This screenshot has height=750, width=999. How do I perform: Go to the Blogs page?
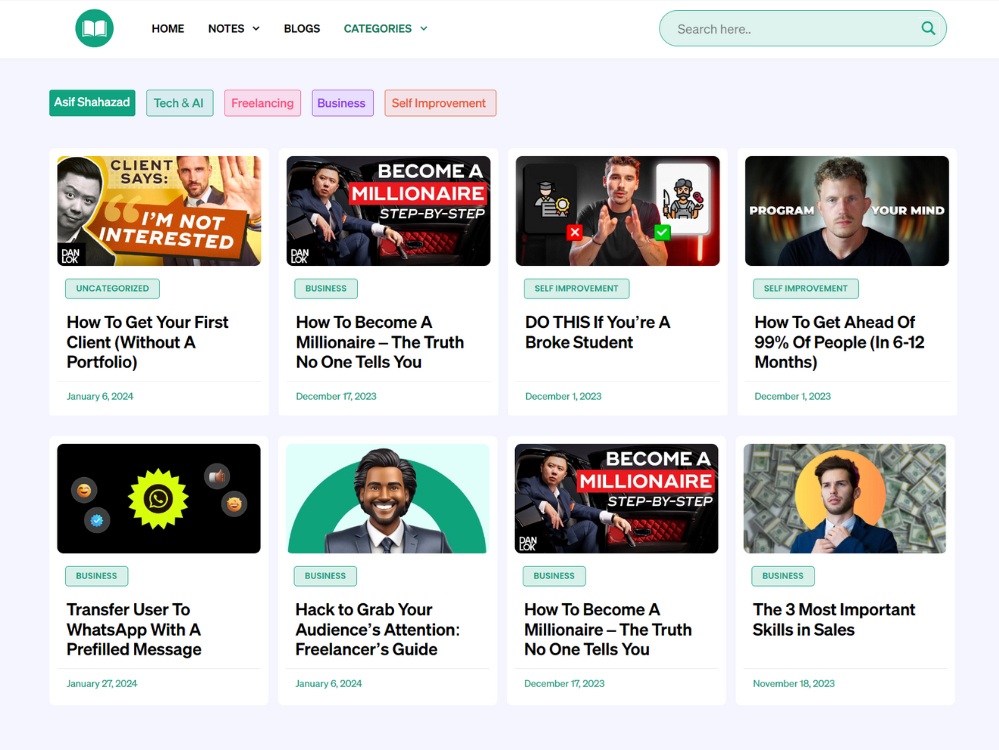coord(302,29)
